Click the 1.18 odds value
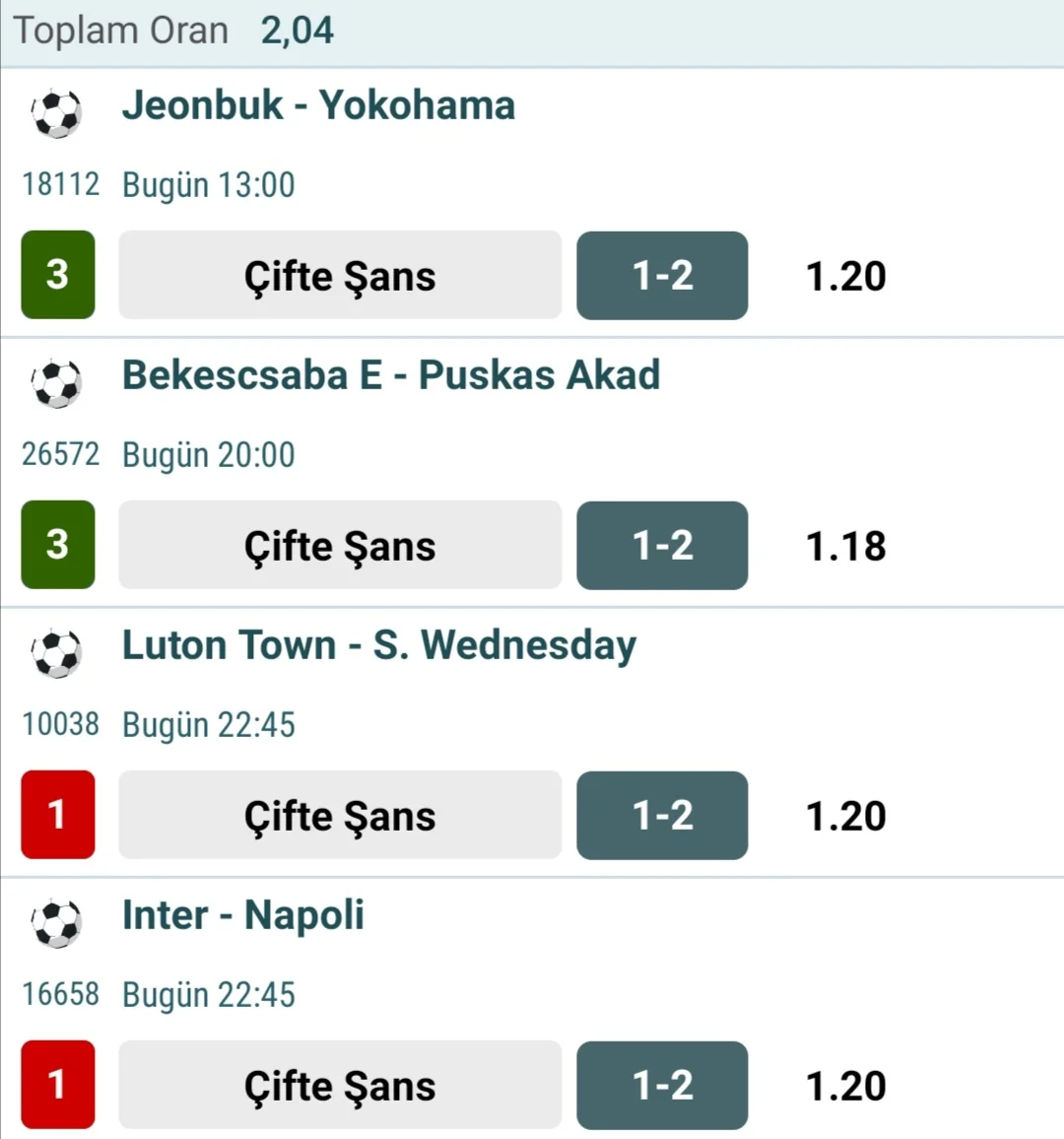 845,547
